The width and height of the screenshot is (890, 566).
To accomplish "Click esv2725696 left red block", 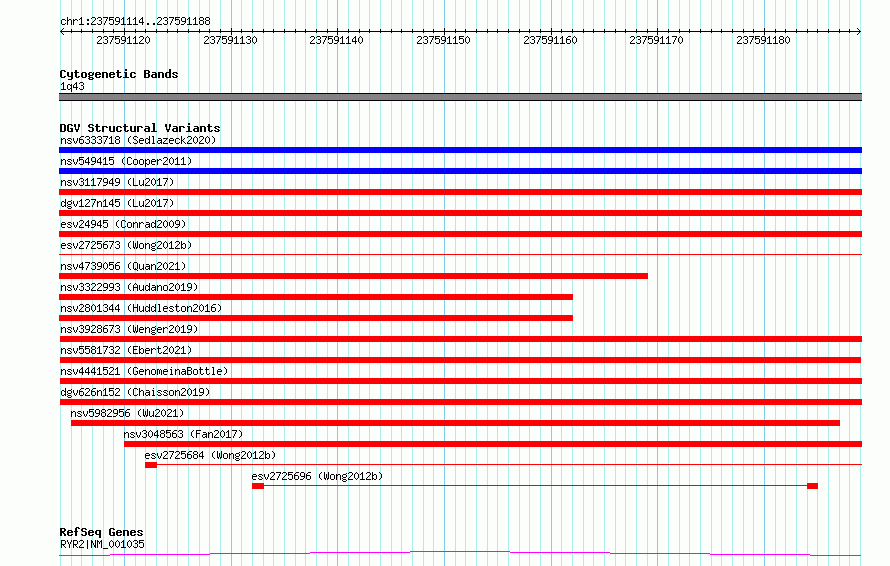I will click(258, 486).
